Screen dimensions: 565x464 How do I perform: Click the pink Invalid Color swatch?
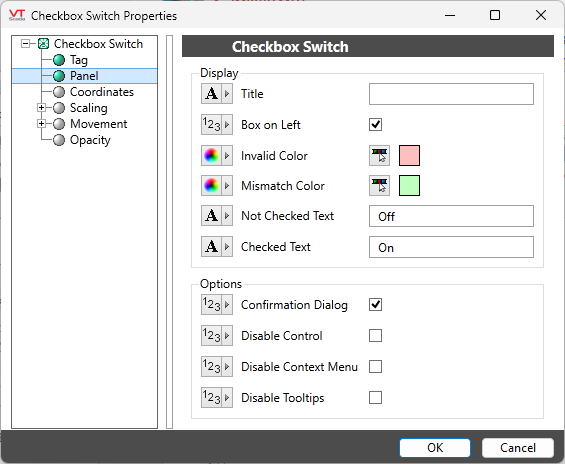[x=409, y=156]
